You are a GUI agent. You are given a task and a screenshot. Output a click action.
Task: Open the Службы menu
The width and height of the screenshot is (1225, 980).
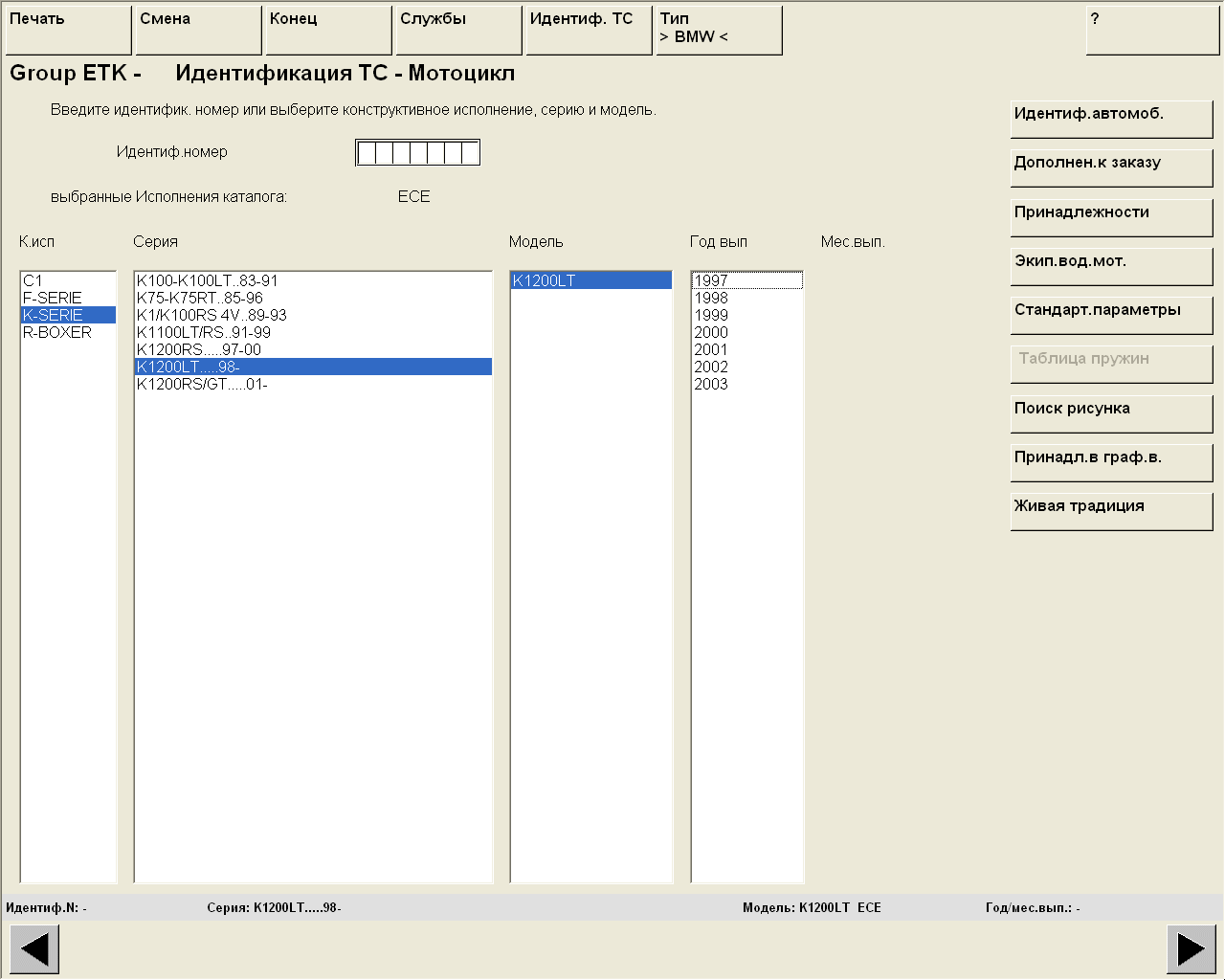click(458, 31)
